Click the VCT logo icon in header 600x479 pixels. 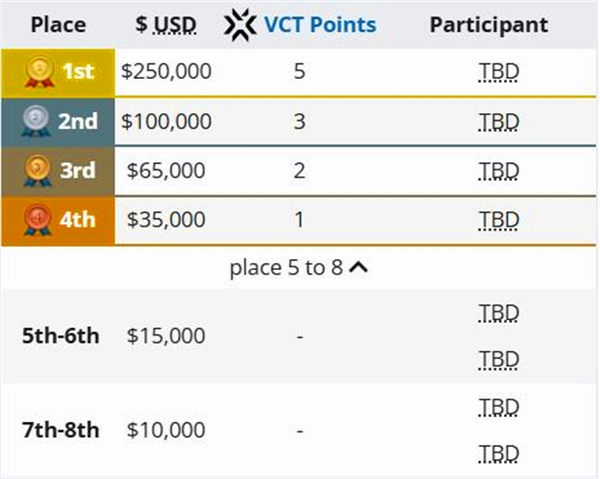(x=240, y=24)
